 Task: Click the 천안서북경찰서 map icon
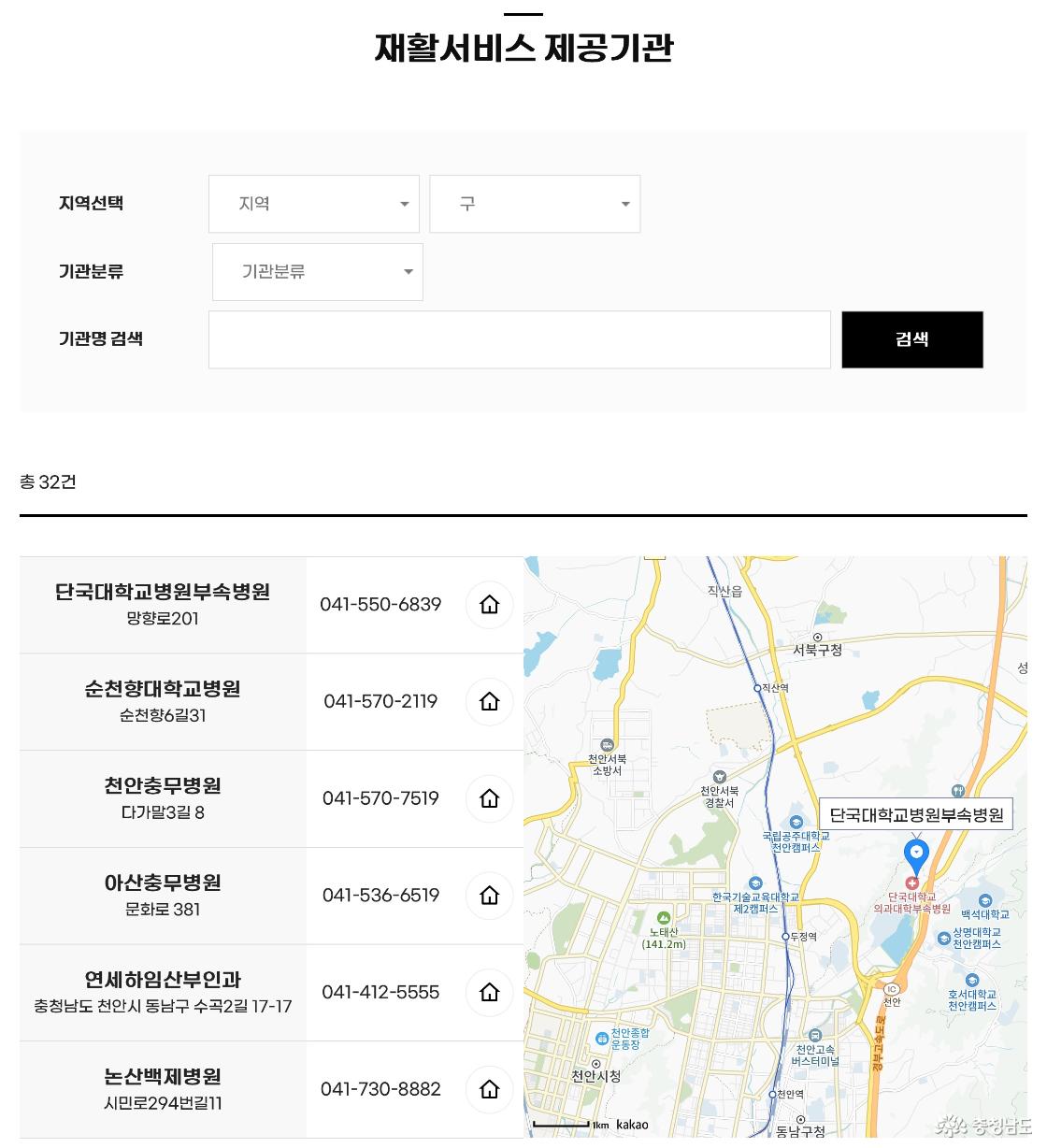(x=719, y=777)
